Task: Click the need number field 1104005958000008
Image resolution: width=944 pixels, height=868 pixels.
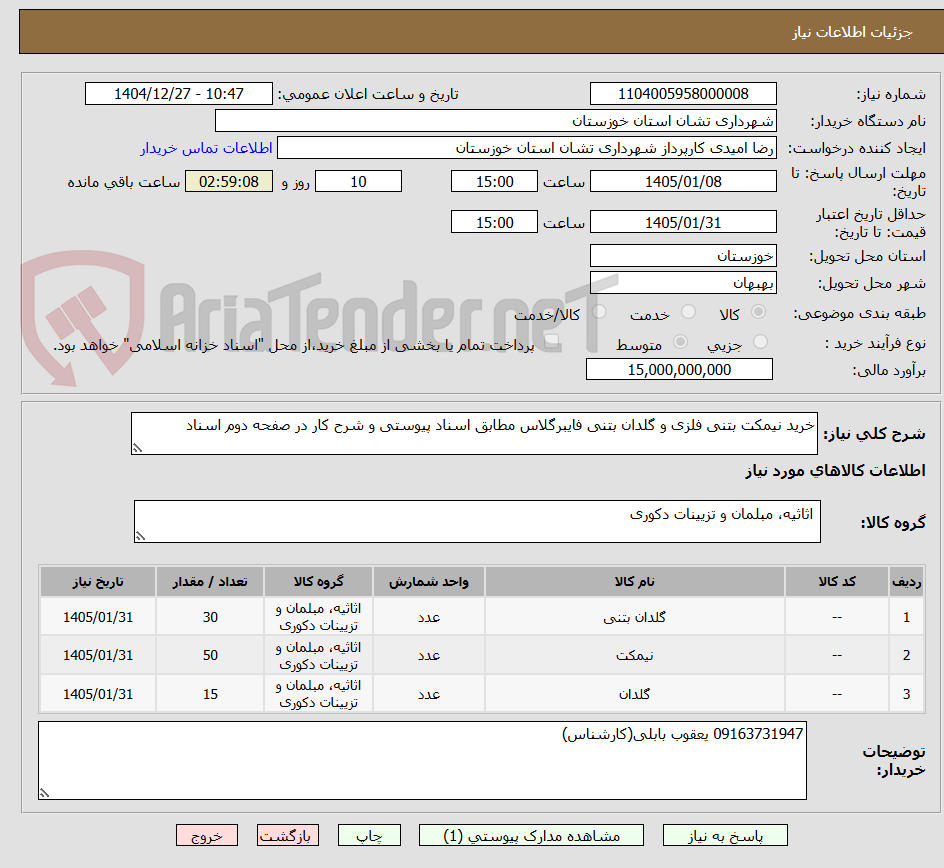Action: (x=683, y=94)
